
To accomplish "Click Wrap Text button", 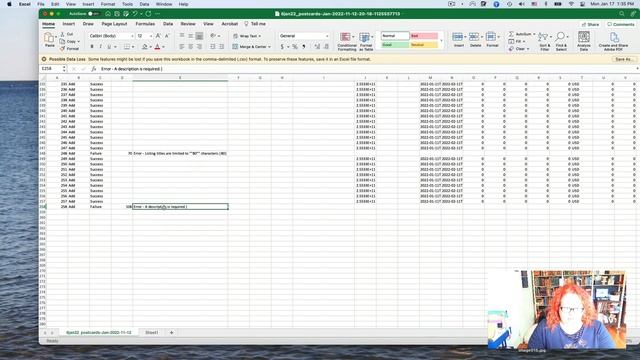I will [x=247, y=36].
